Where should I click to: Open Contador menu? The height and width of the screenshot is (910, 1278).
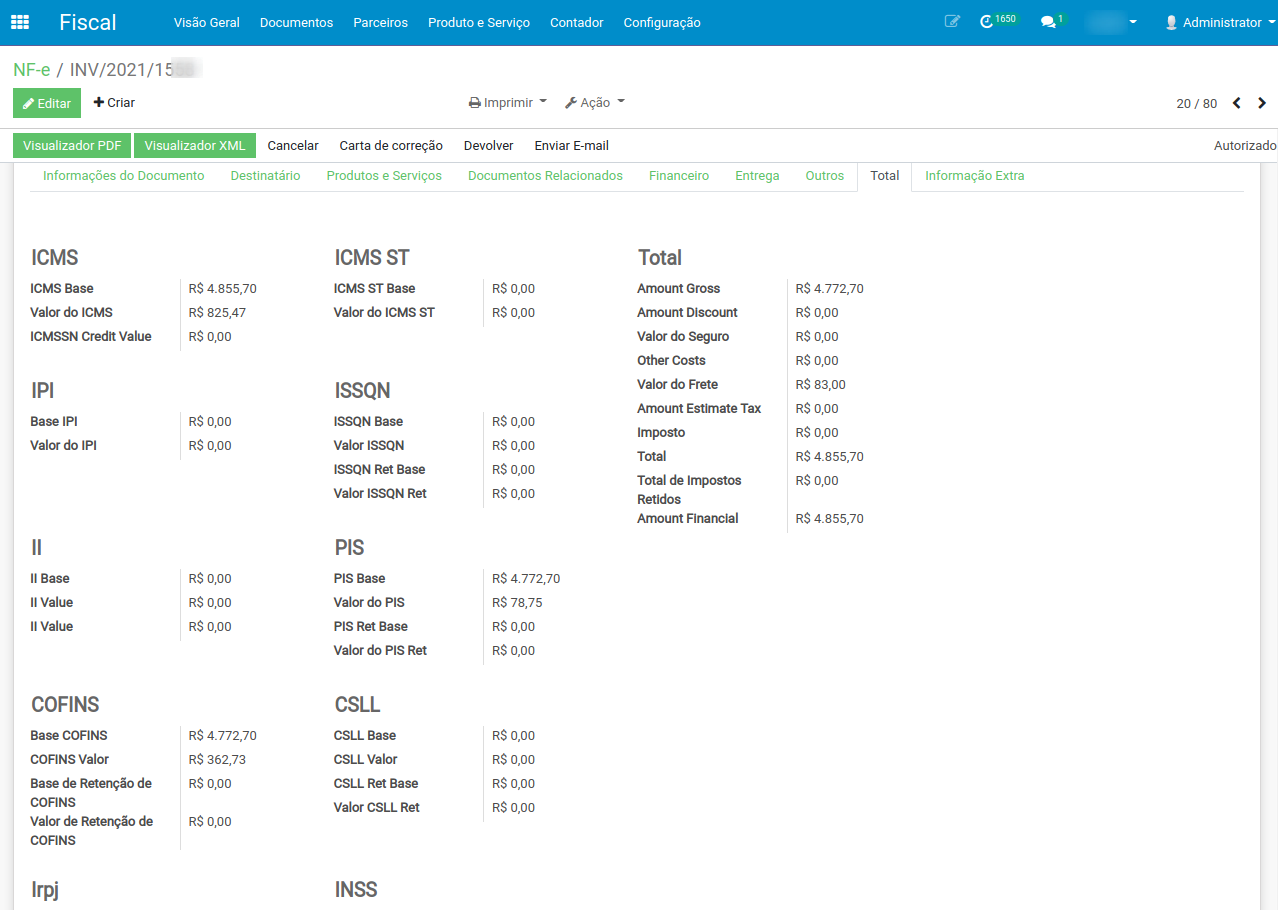(577, 22)
